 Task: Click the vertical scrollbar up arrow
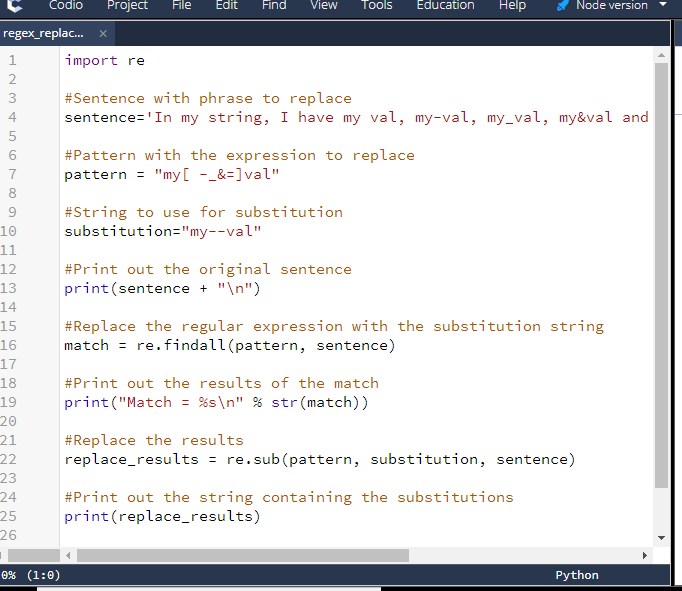click(x=661, y=55)
